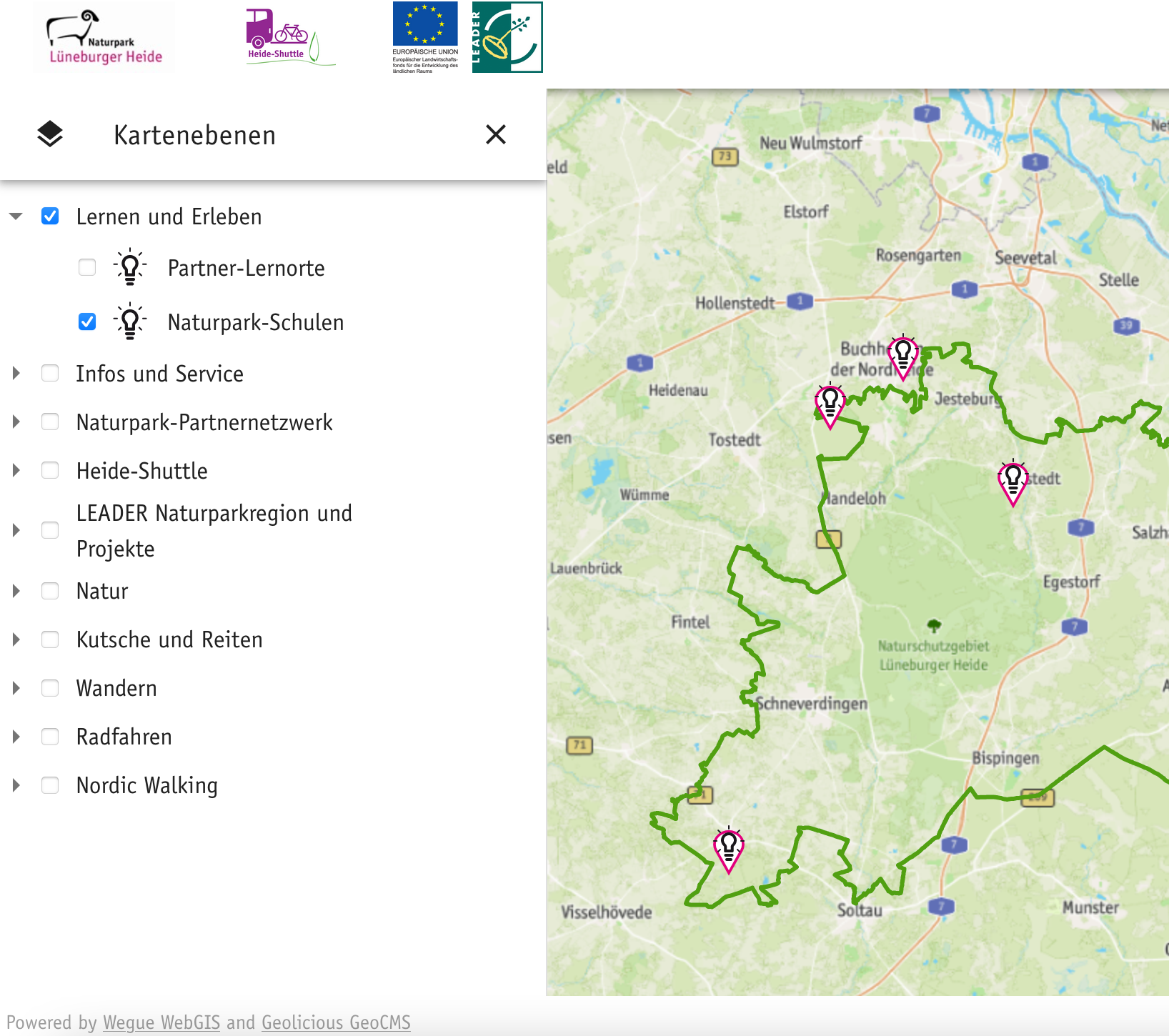Click the layers stack icon beside Kartenebenen
This screenshot has width=1169, height=1036.
50,134
